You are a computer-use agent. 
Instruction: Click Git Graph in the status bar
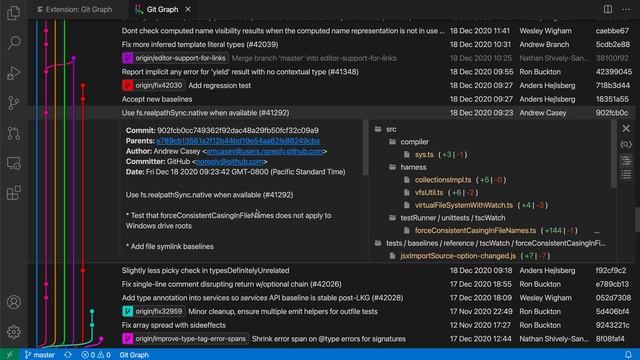point(134,355)
